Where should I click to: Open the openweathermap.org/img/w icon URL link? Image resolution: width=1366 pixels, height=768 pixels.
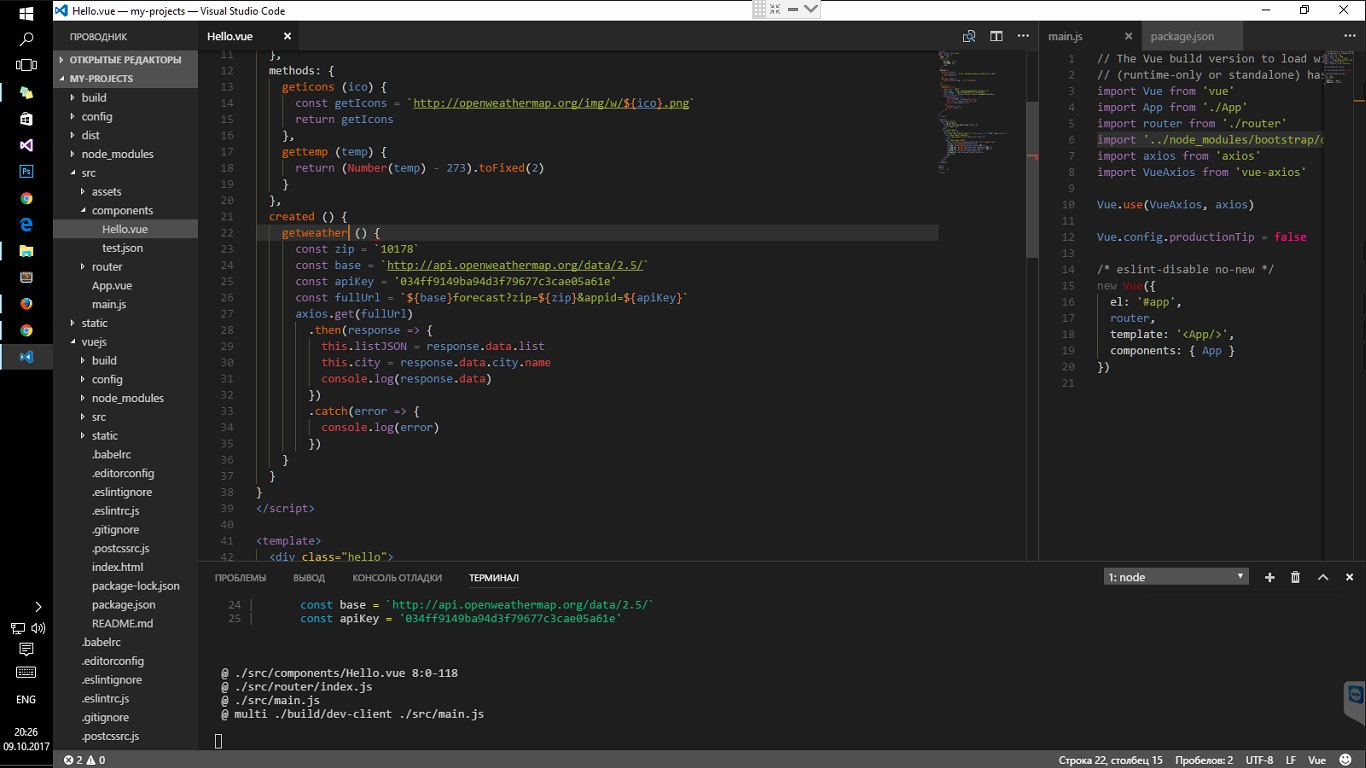pos(550,103)
